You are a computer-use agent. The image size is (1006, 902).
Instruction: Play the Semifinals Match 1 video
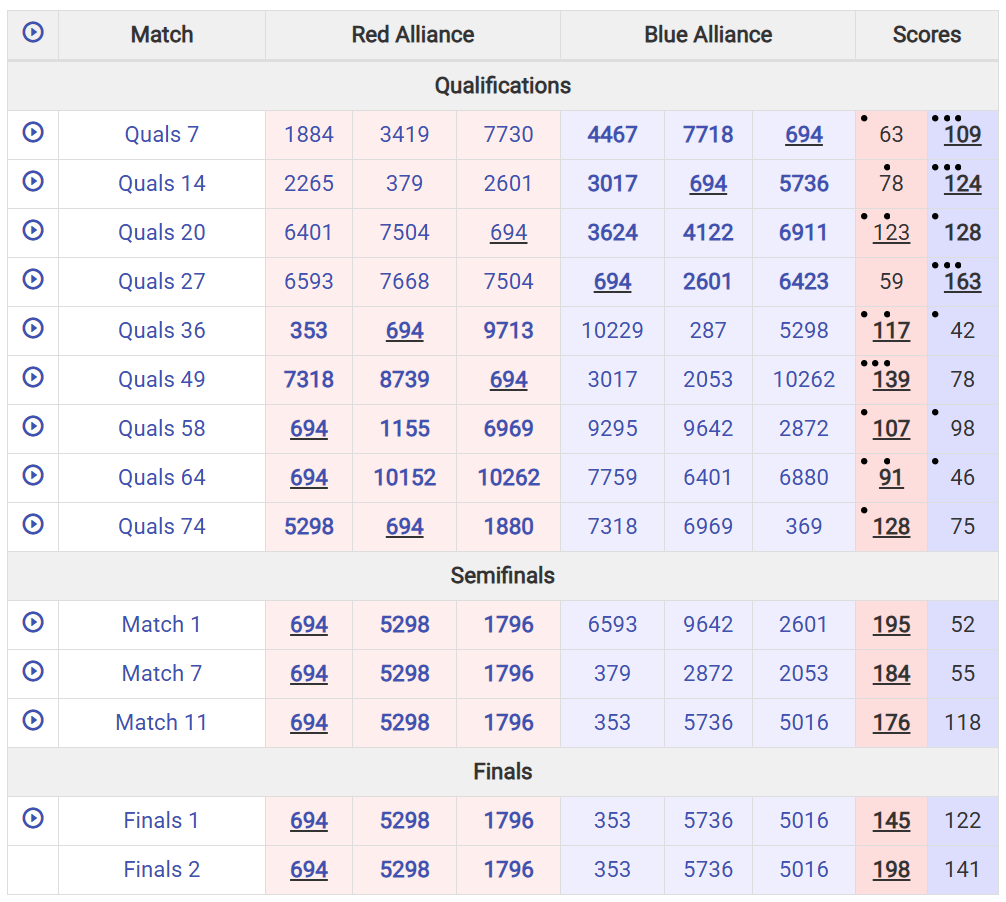click(x=33, y=622)
